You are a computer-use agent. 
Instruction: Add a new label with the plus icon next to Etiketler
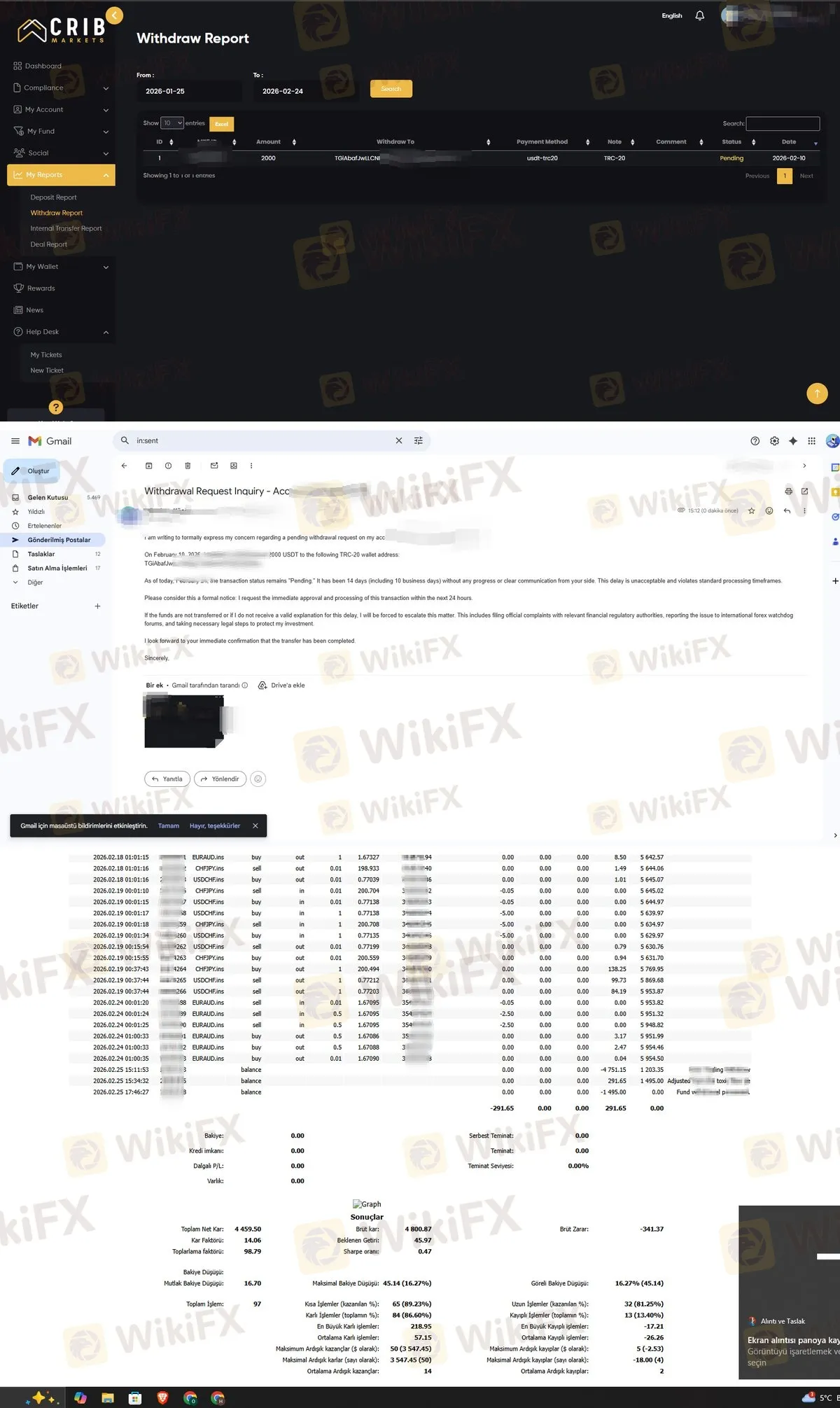click(97, 606)
